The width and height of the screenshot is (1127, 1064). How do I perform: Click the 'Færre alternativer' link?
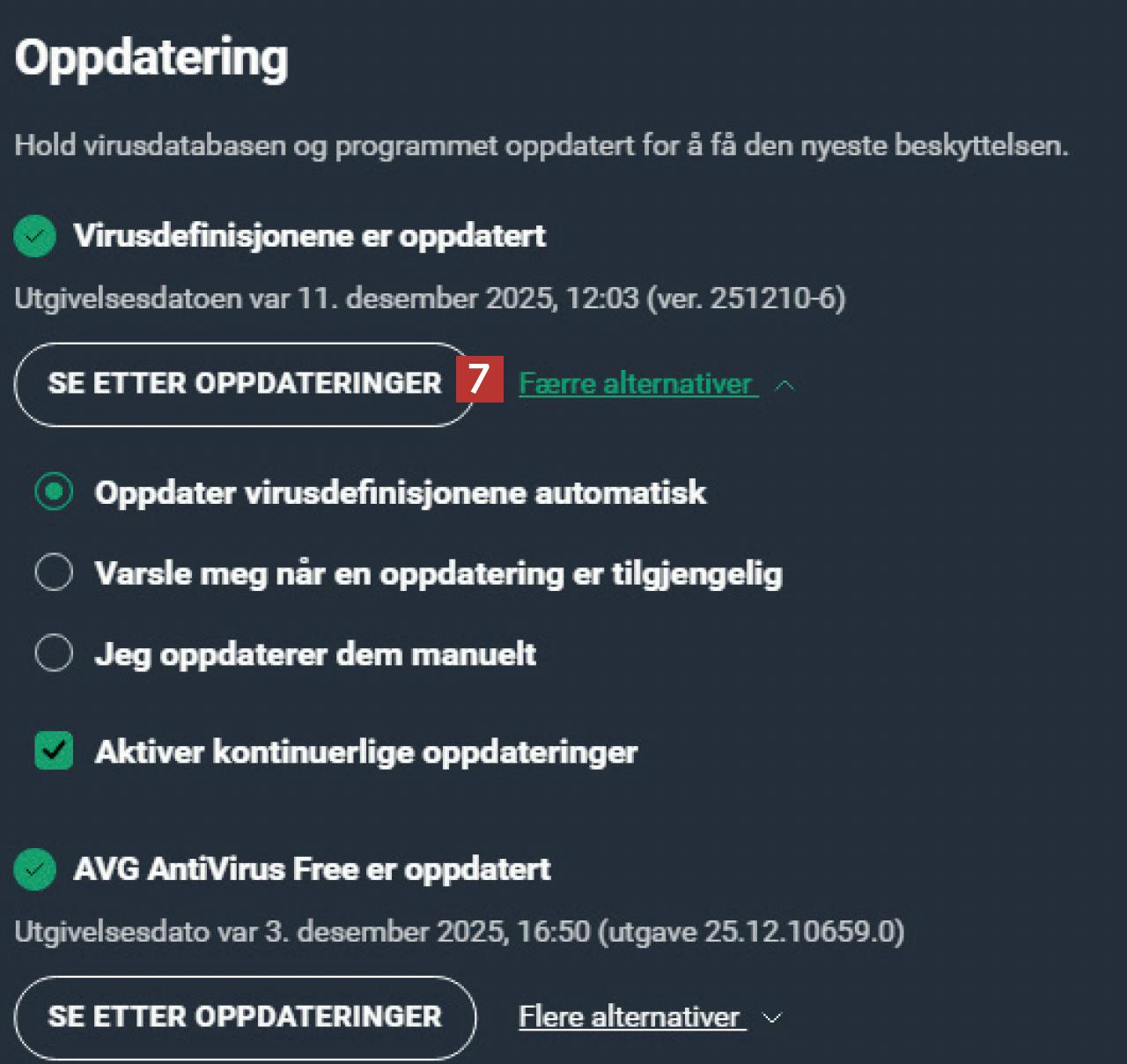(x=635, y=384)
